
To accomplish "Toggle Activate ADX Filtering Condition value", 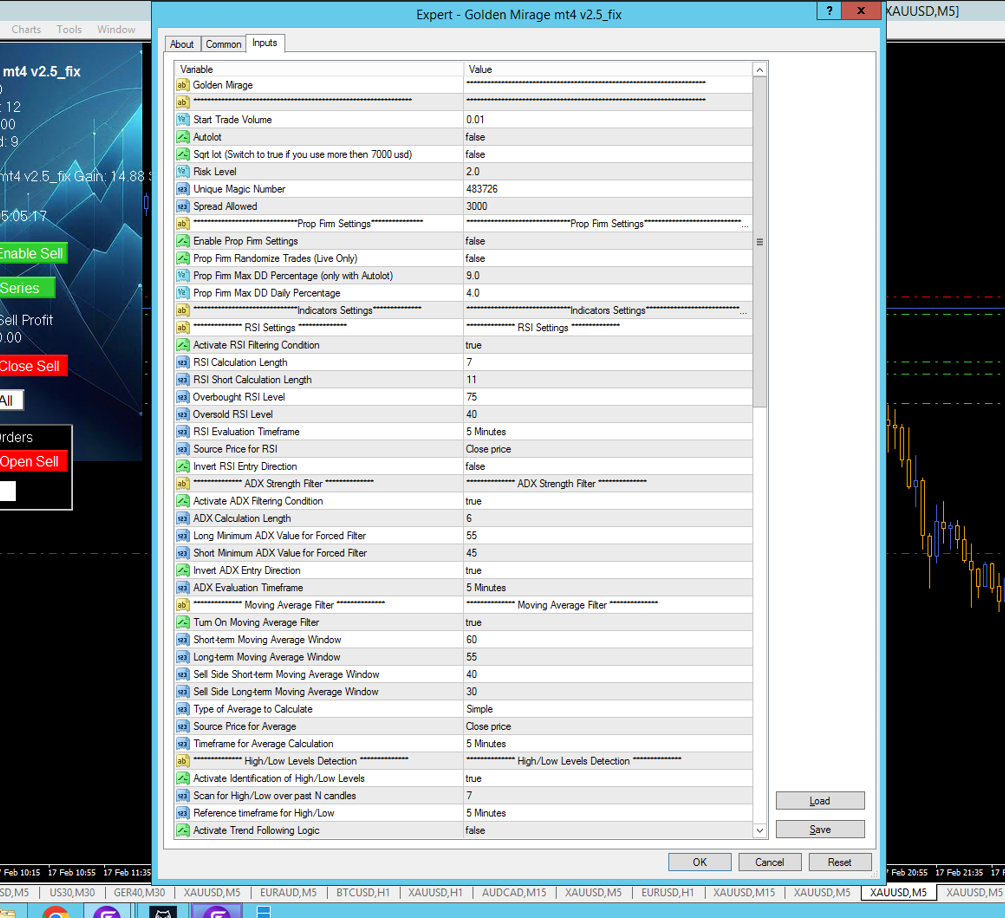I will (x=608, y=501).
